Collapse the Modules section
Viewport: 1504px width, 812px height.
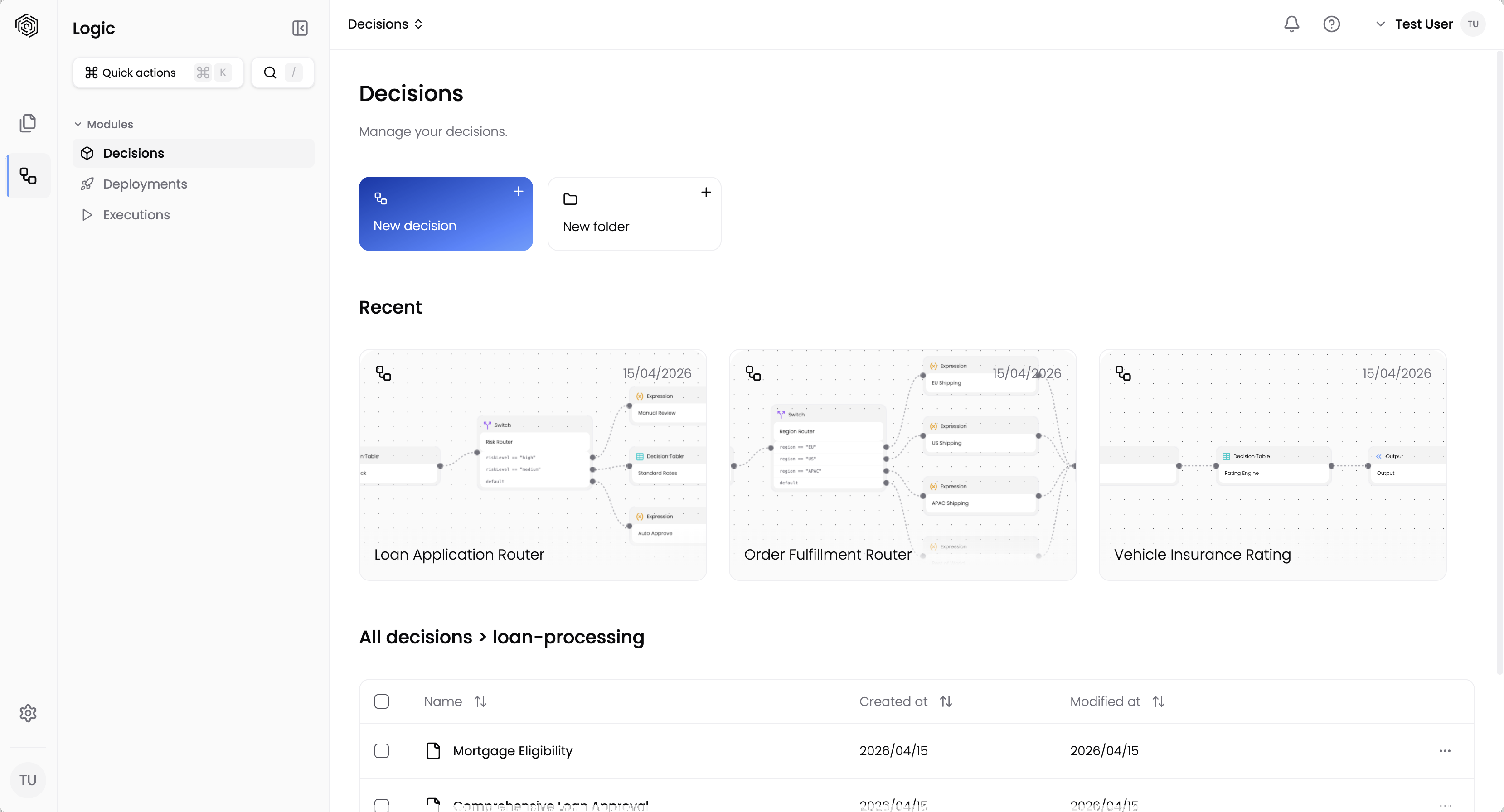tap(78, 124)
